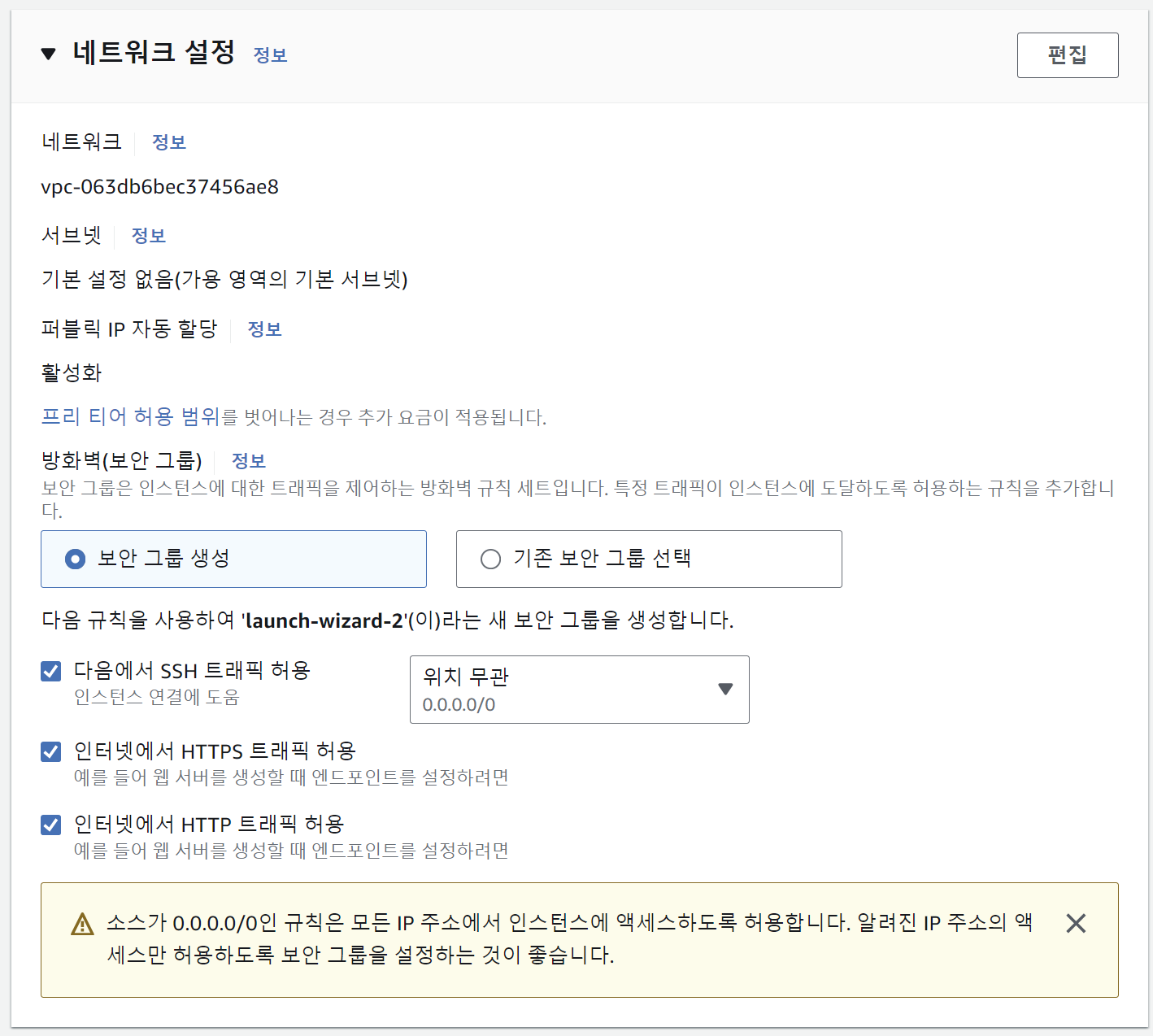Click the 인스턴스 연결에 도움 description text
The width and height of the screenshot is (1153, 1036).
point(157,698)
